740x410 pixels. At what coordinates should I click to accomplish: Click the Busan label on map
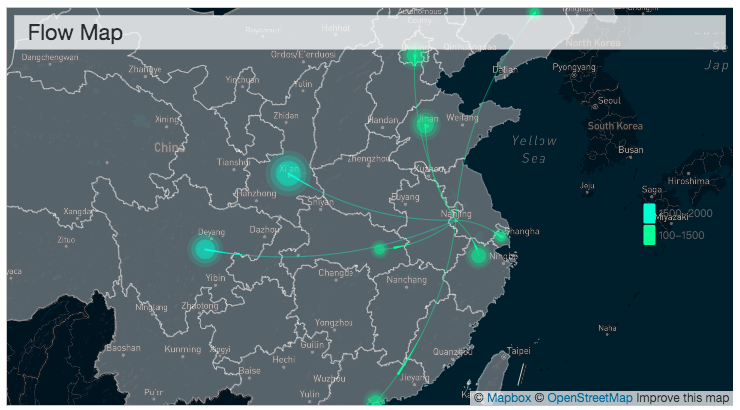tap(631, 150)
